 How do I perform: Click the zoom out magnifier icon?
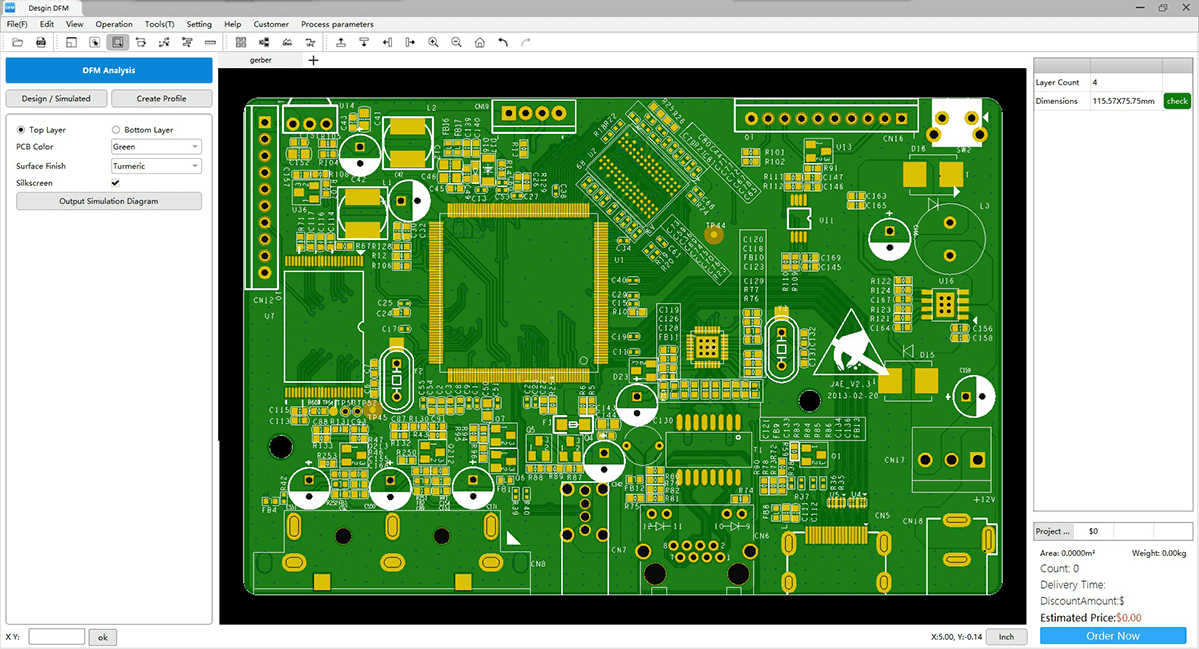[x=457, y=42]
